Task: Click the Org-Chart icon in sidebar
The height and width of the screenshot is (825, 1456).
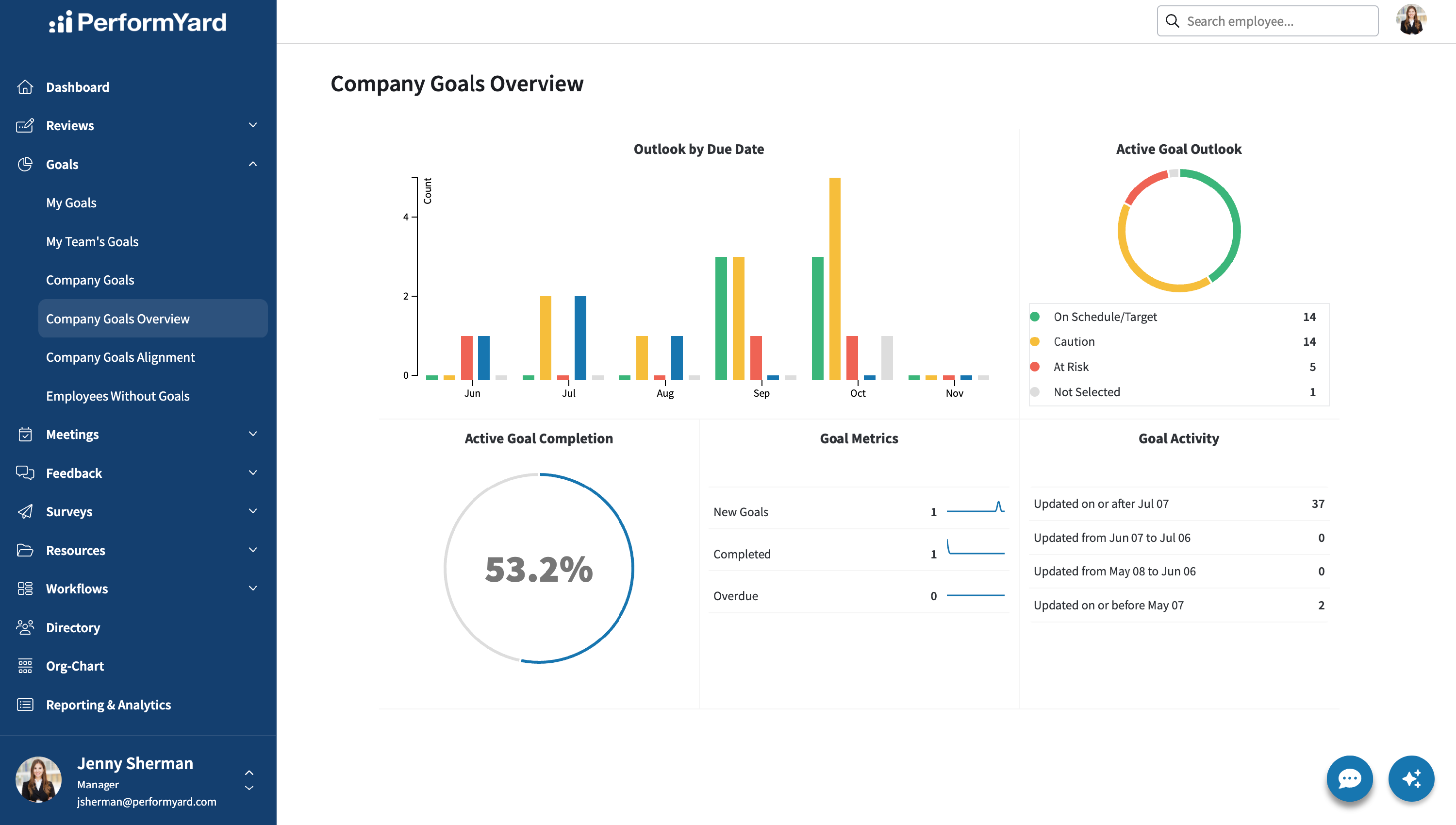Action: point(25,666)
